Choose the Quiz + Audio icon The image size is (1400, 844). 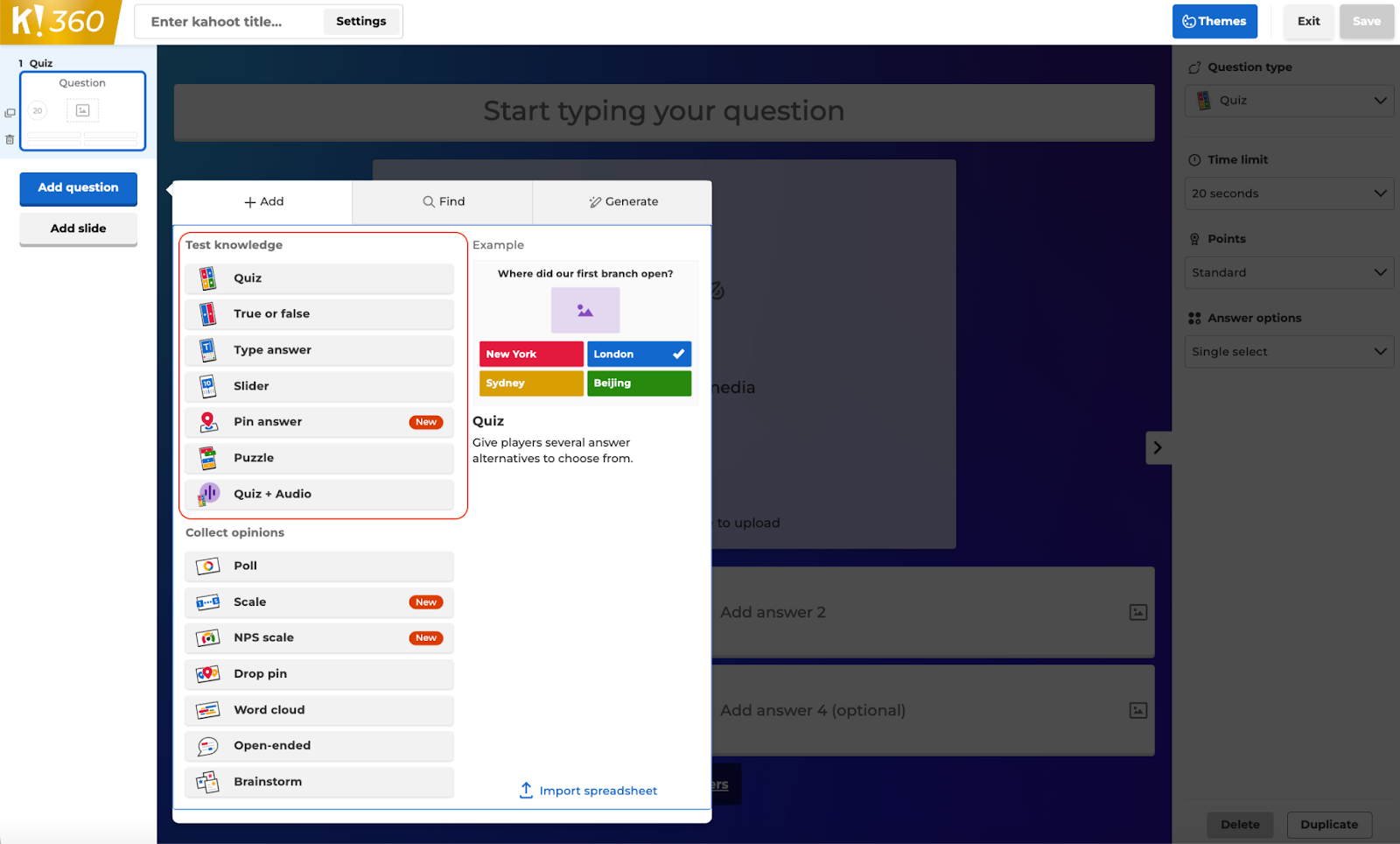[207, 494]
